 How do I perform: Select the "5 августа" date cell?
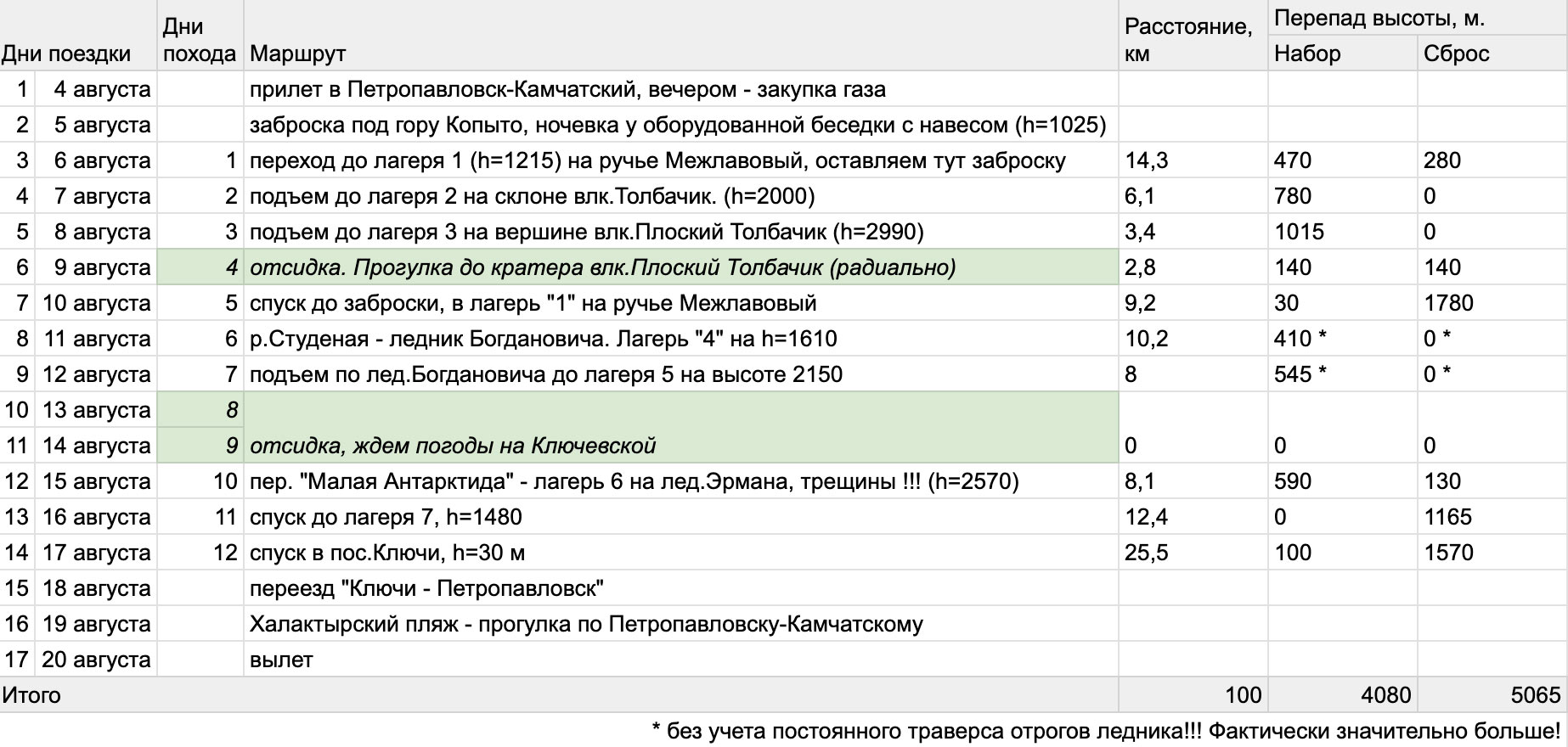pos(94,125)
